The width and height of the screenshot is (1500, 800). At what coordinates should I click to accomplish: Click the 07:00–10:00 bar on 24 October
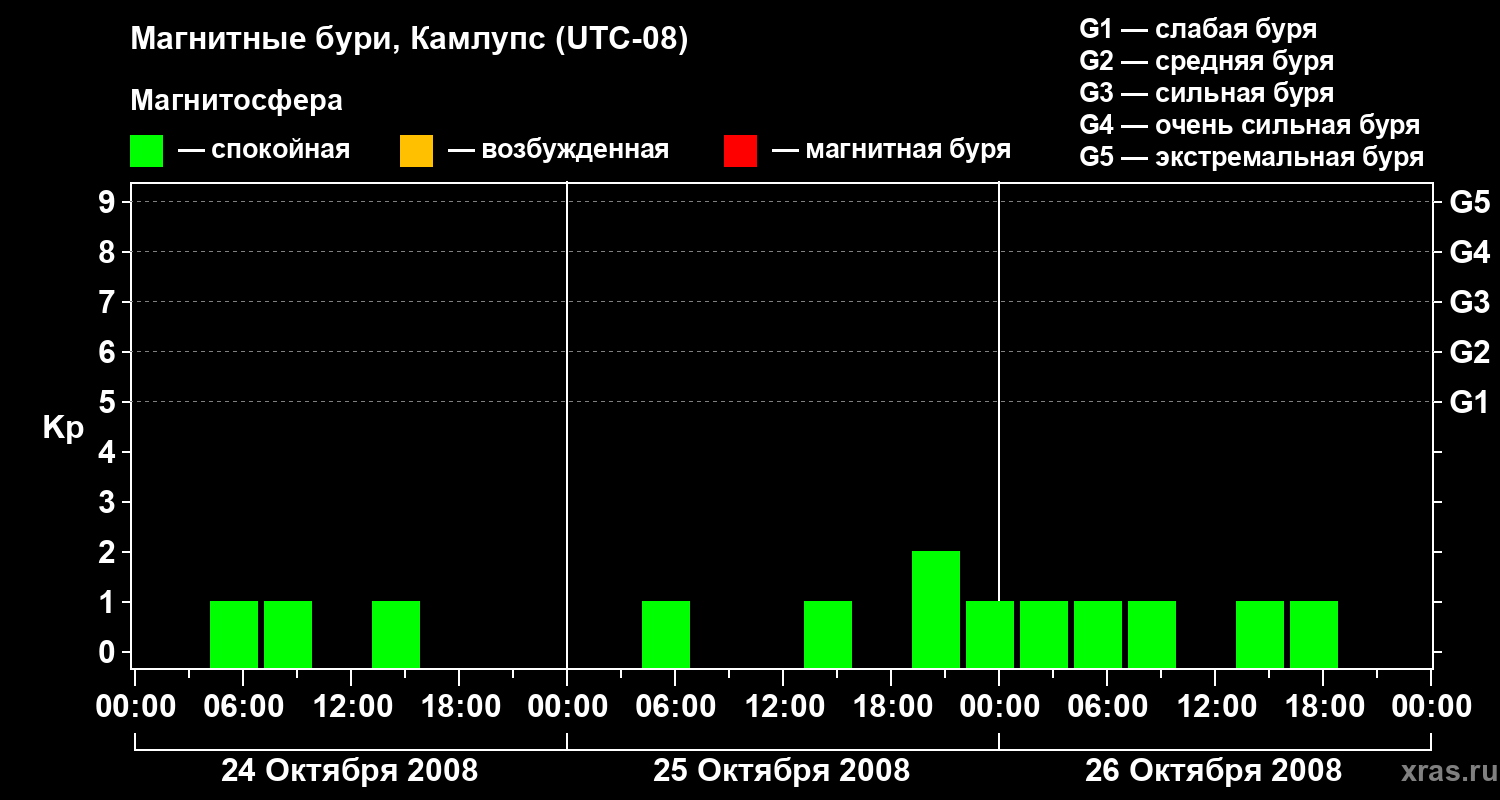tap(288, 634)
